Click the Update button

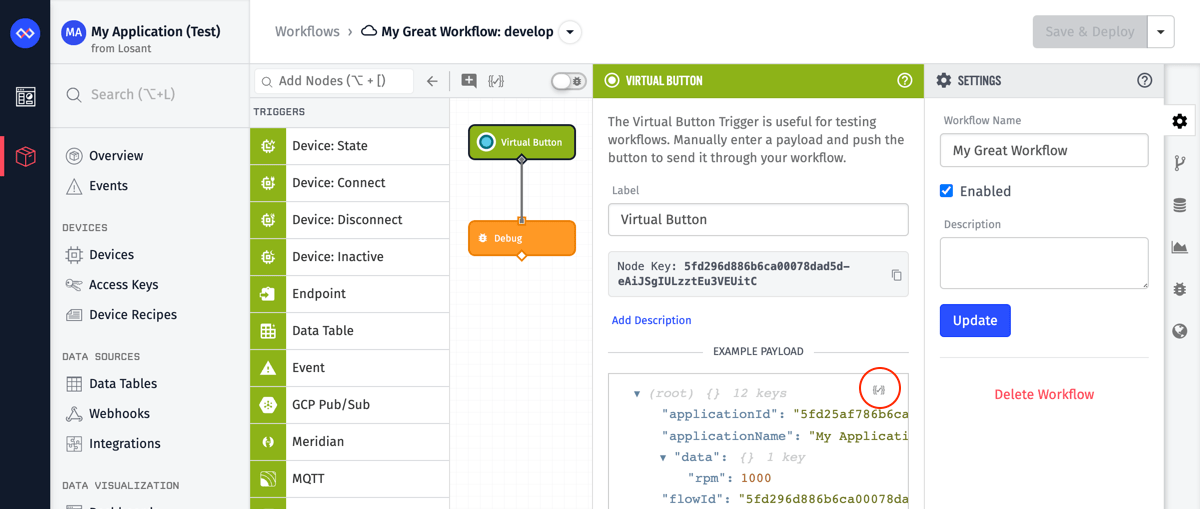coord(975,321)
